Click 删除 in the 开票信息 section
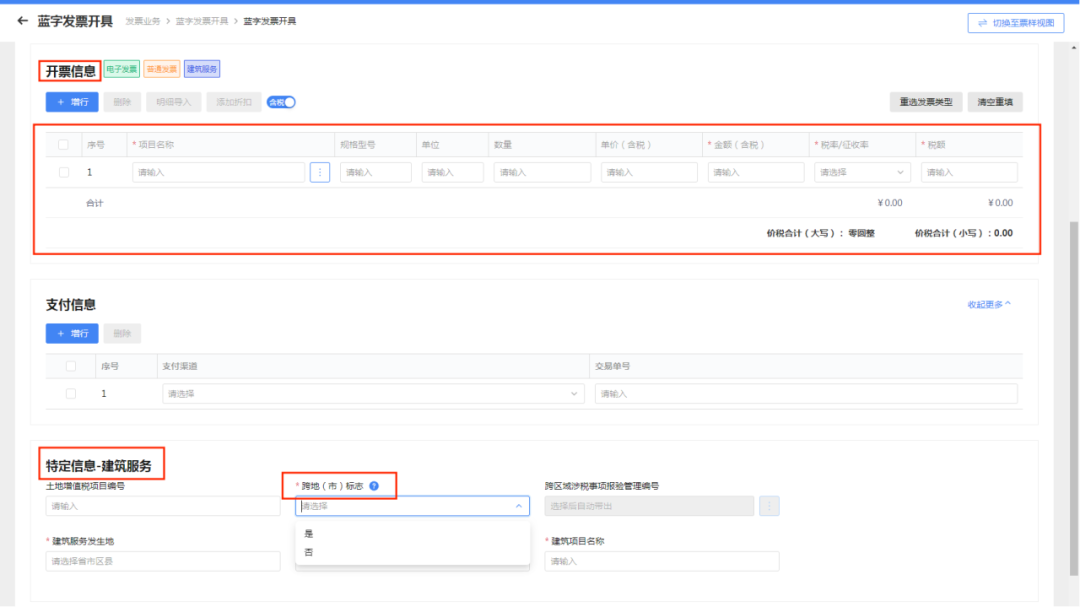Screen dimensions: 1080x607 [122, 102]
